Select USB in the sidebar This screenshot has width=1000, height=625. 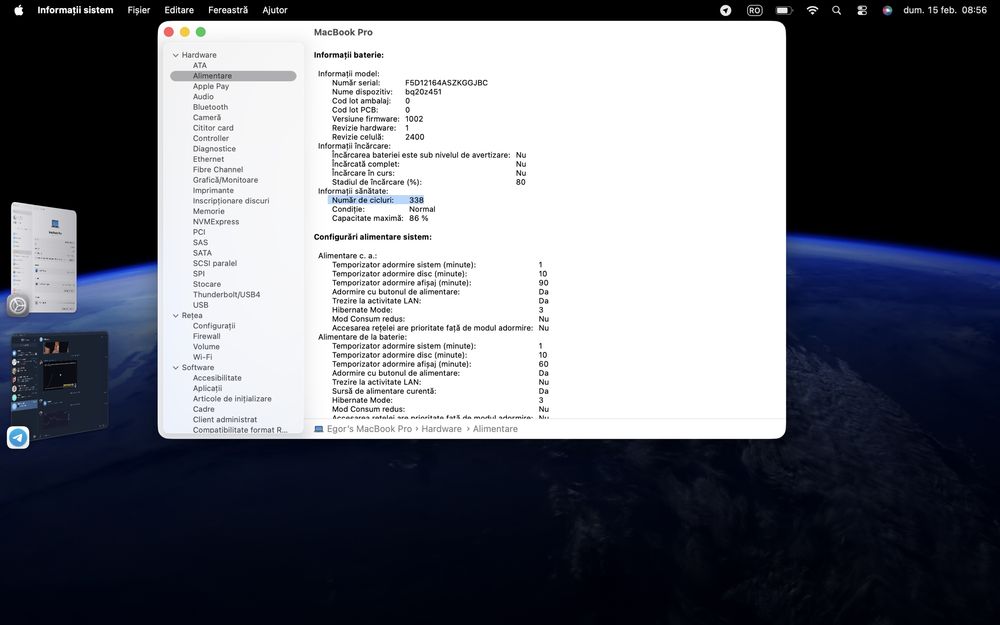point(200,305)
